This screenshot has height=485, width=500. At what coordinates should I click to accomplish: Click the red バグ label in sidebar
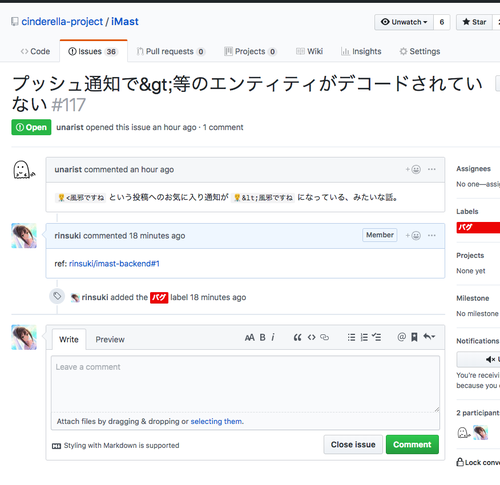coord(478,227)
